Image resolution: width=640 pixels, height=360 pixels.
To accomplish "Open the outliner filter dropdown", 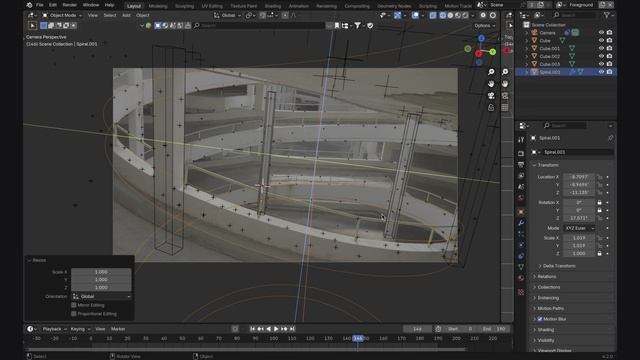I will tap(608, 15).
